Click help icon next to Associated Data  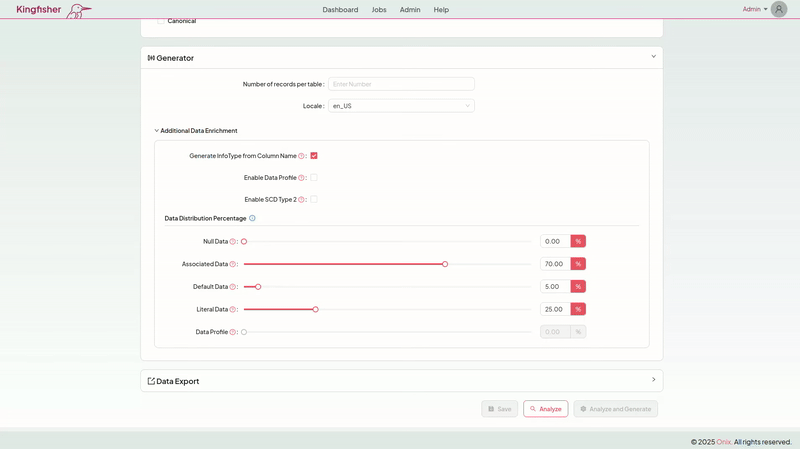pos(233,264)
